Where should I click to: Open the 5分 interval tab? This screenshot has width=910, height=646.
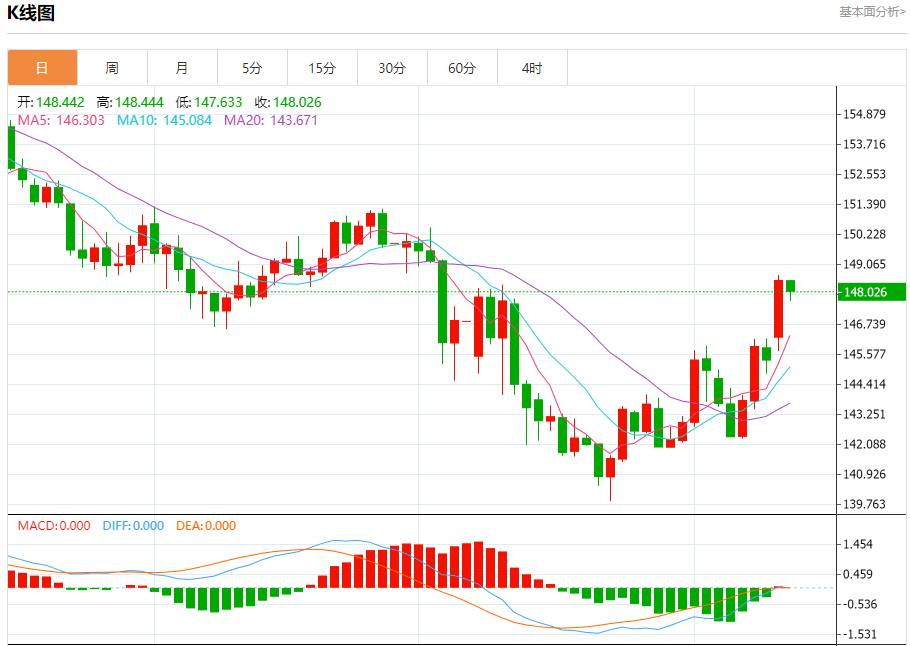click(x=252, y=68)
